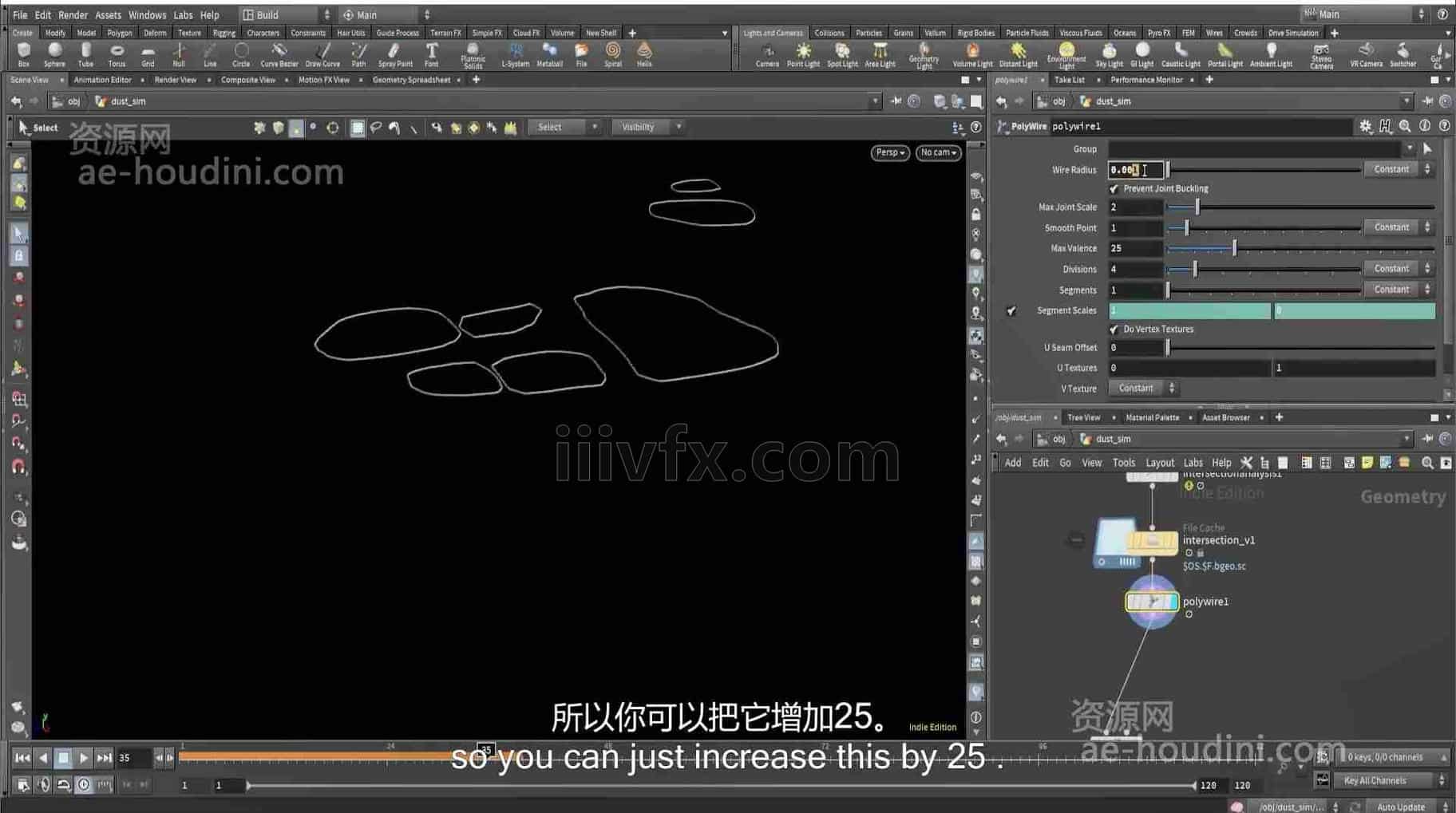Play the animation forward
1456x813 pixels.
[84, 758]
